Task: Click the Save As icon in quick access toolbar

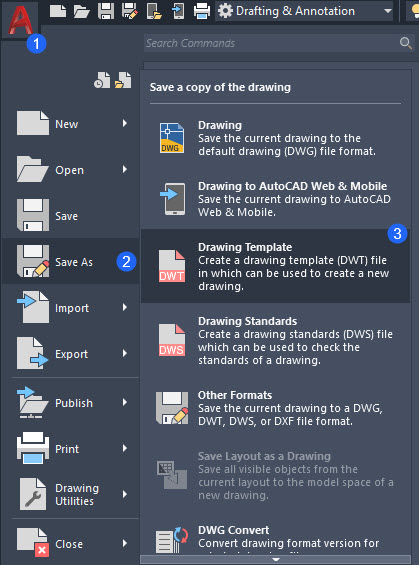Action: [x=130, y=11]
